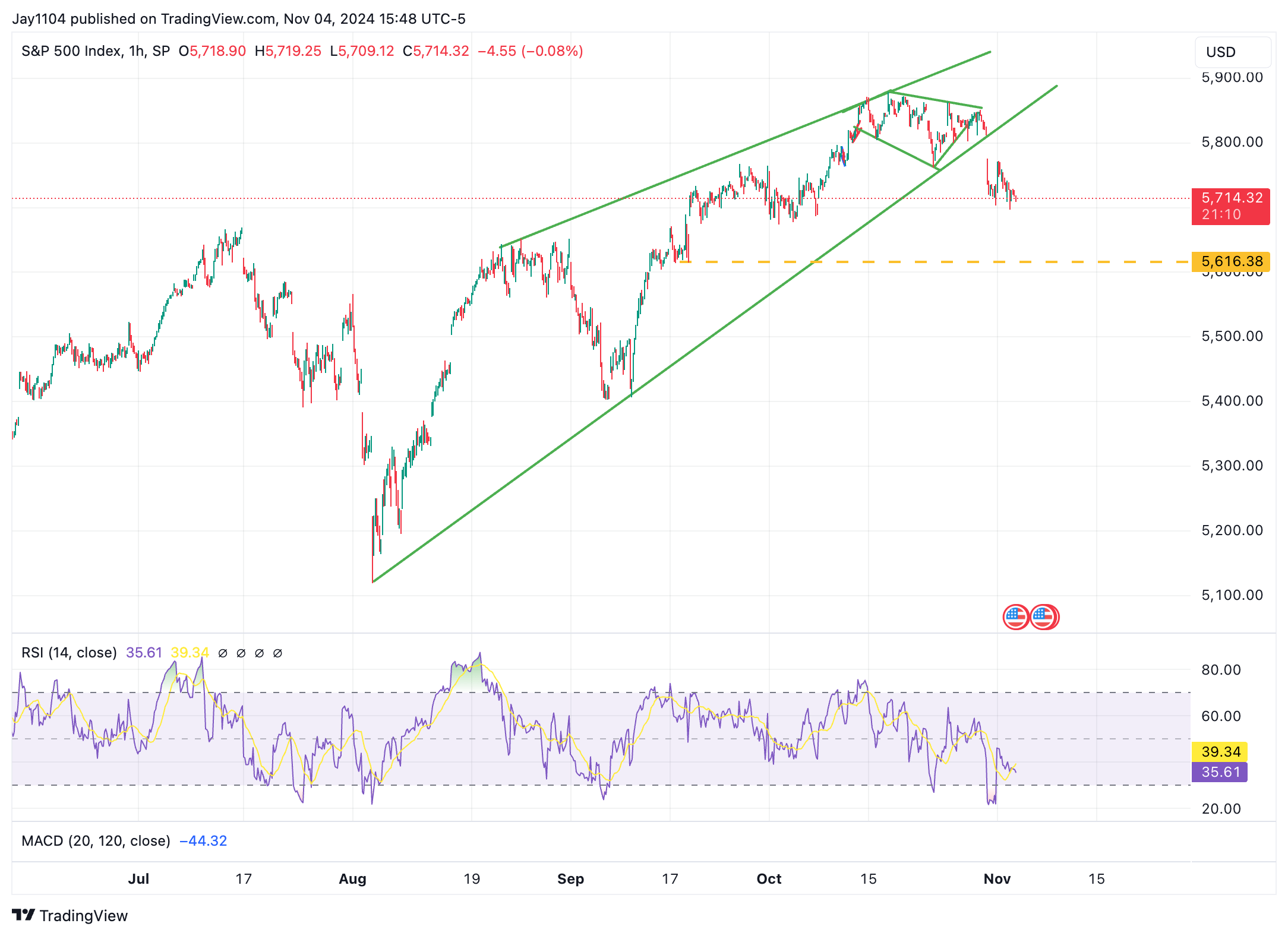
Task: Click the 19 date label between Aug and Sep
Action: (472, 879)
